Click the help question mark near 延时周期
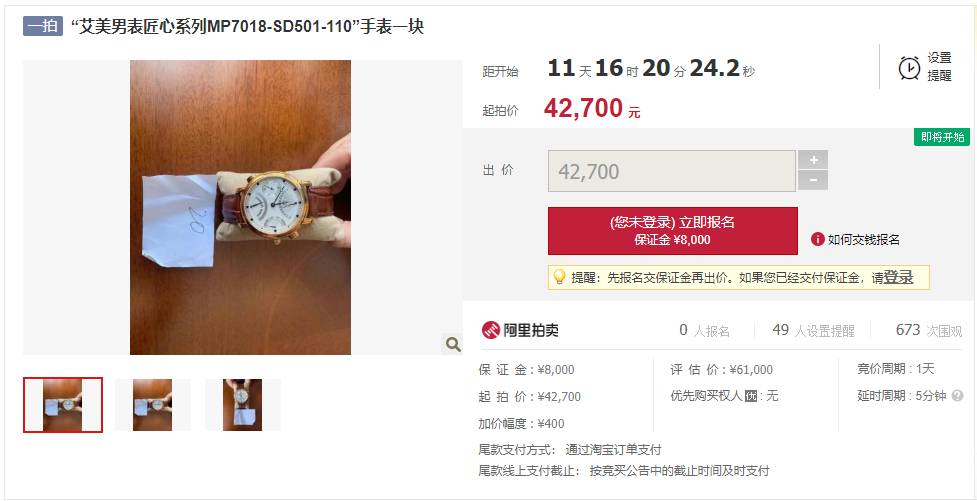The height and width of the screenshot is (501, 977). tap(958, 396)
